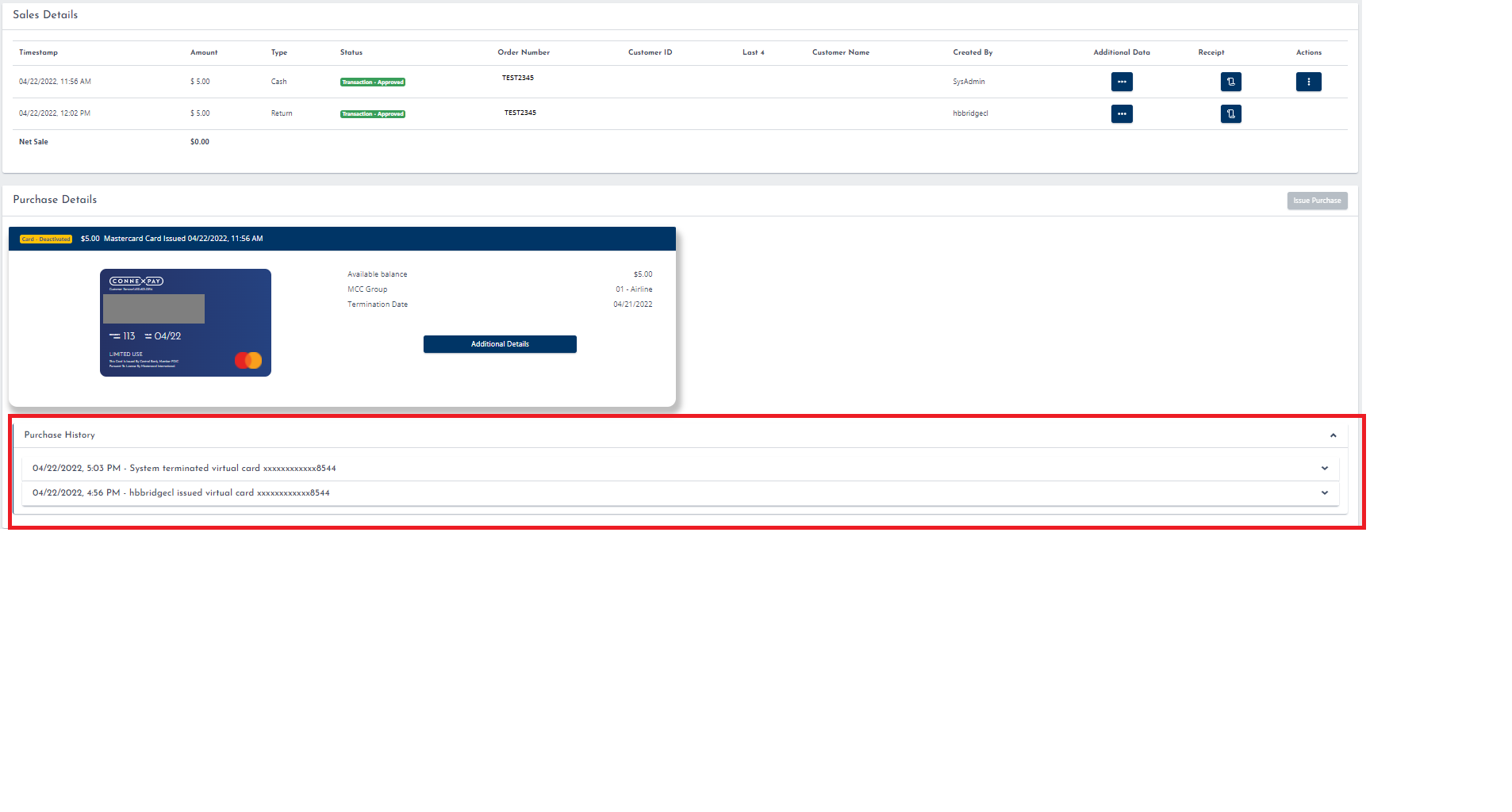This screenshot has width=1512, height=812.
Task: Expand the System terminated virtual card entry
Action: (x=1325, y=469)
